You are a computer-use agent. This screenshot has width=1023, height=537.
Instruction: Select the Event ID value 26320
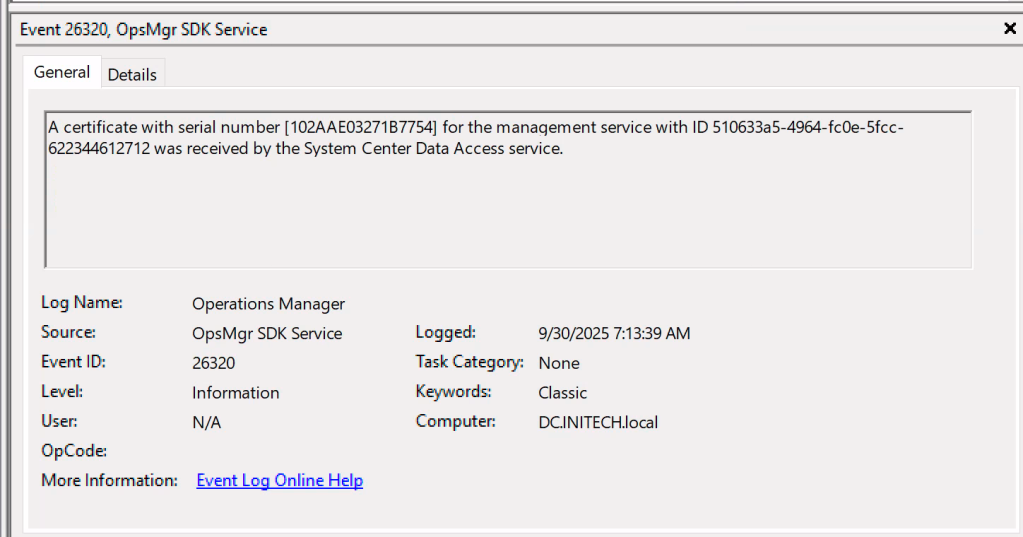point(213,363)
